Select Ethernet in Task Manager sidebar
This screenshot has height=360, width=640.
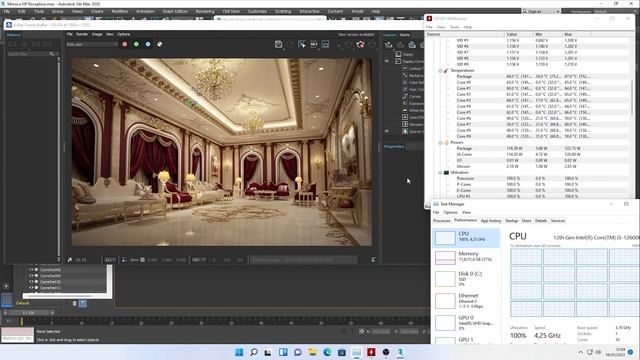click(x=466, y=301)
